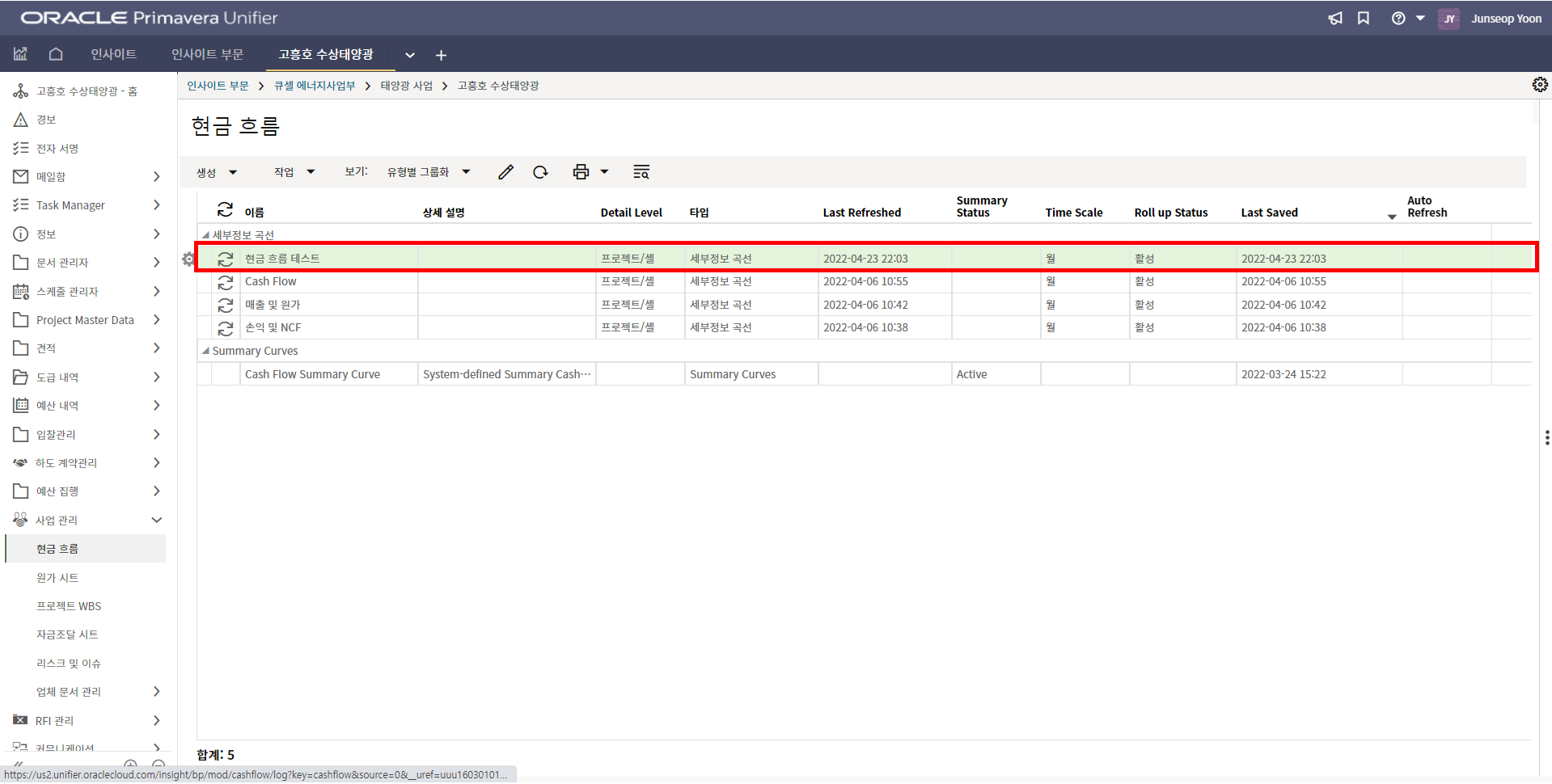1552x784 pixels.
Task: Open page settings gear at top right
Action: point(1540,85)
